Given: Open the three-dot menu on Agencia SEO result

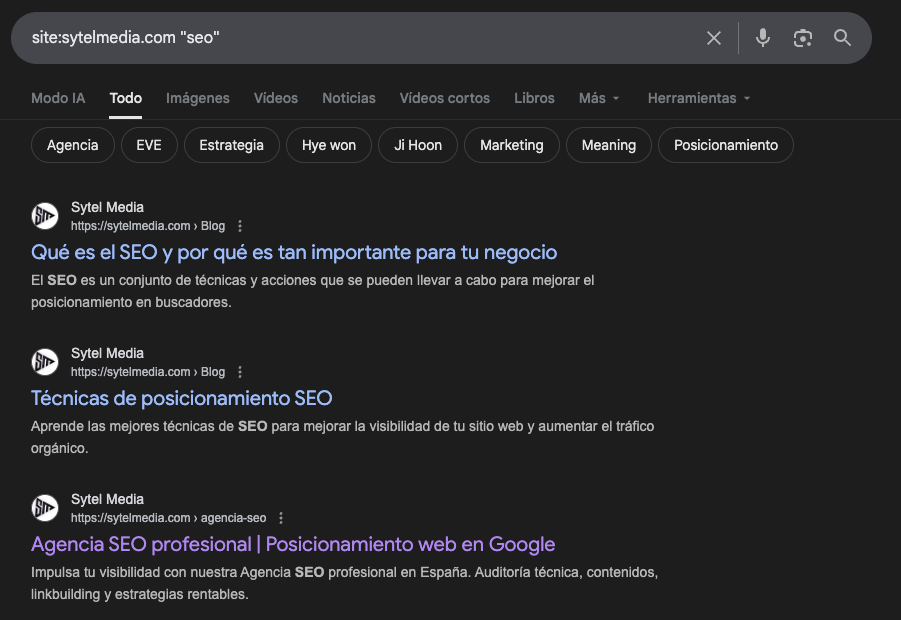Looking at the screenshot, I should click(x=280, y=518).
